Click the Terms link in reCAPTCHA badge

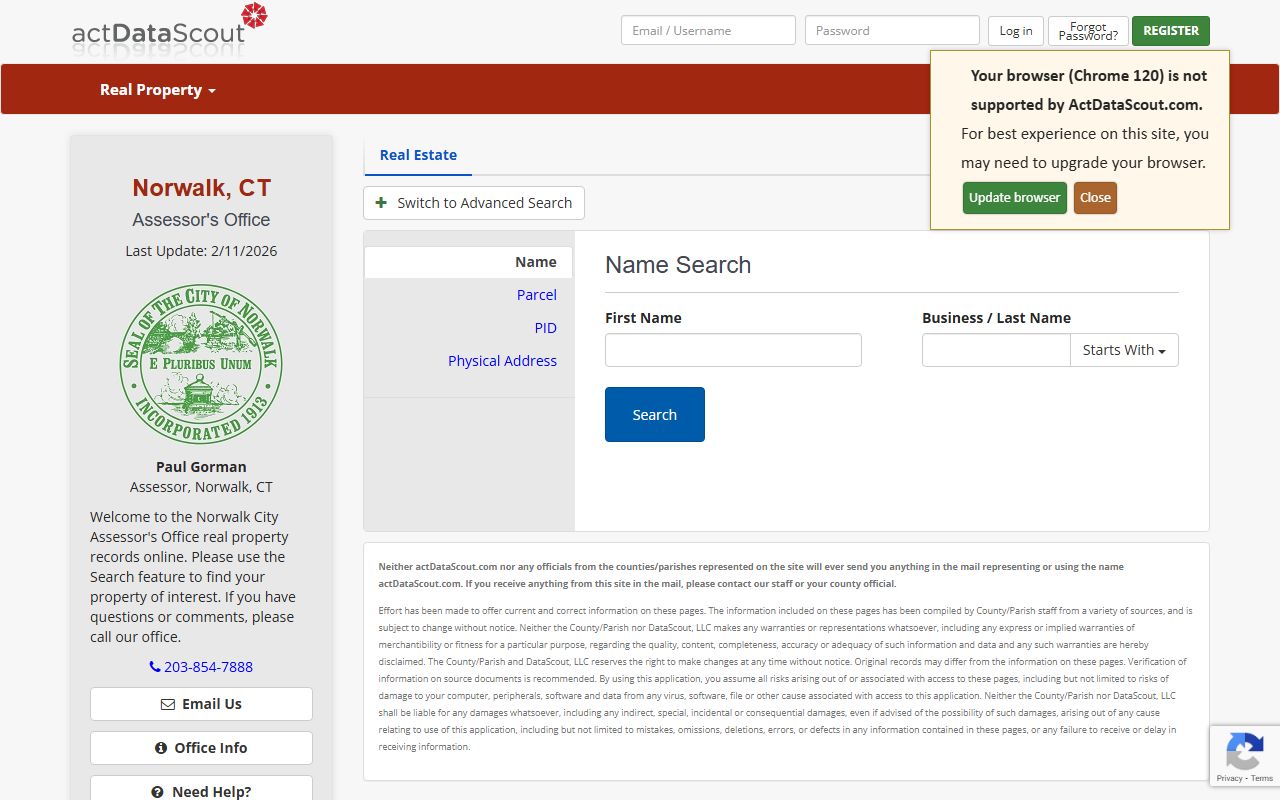1262,778
